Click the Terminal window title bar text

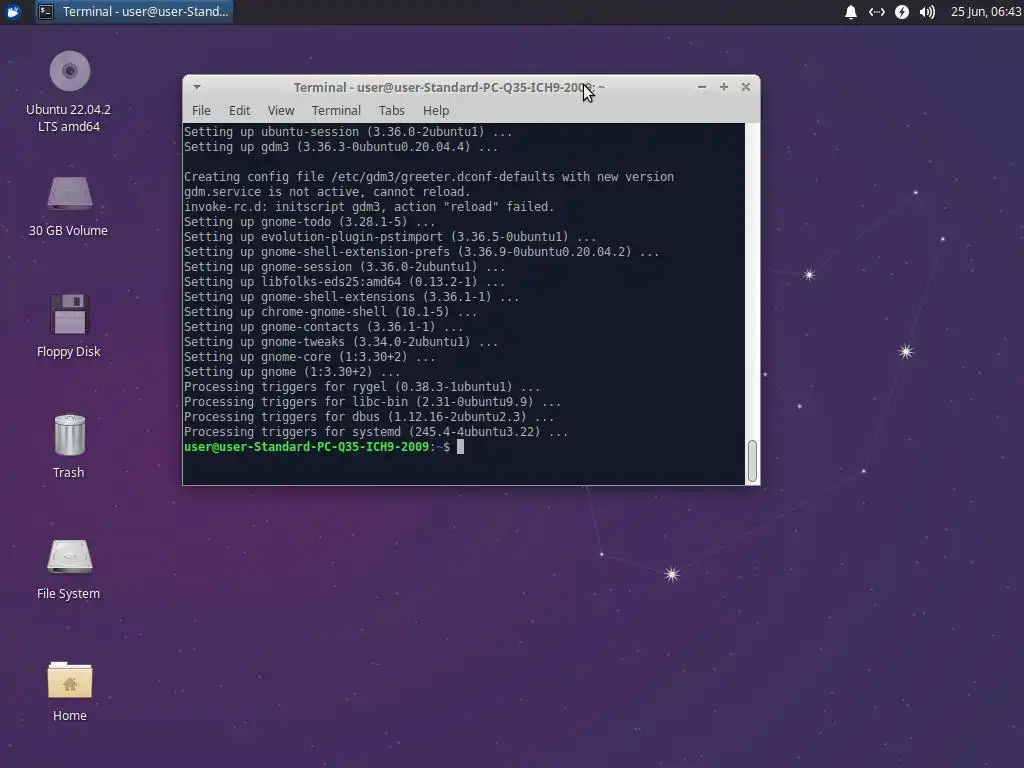tap(449, 88)
